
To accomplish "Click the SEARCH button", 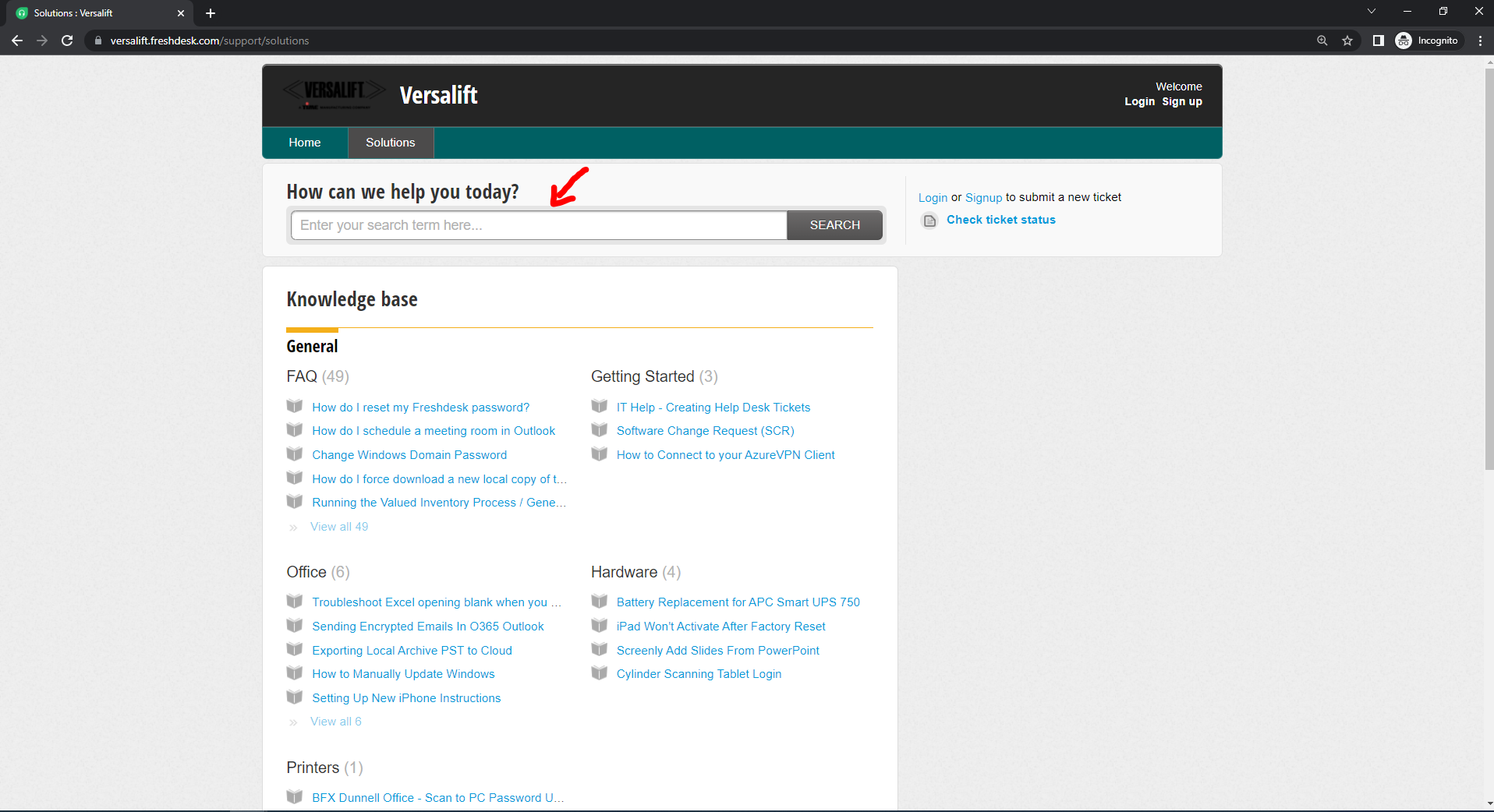I will pos(834,225).
